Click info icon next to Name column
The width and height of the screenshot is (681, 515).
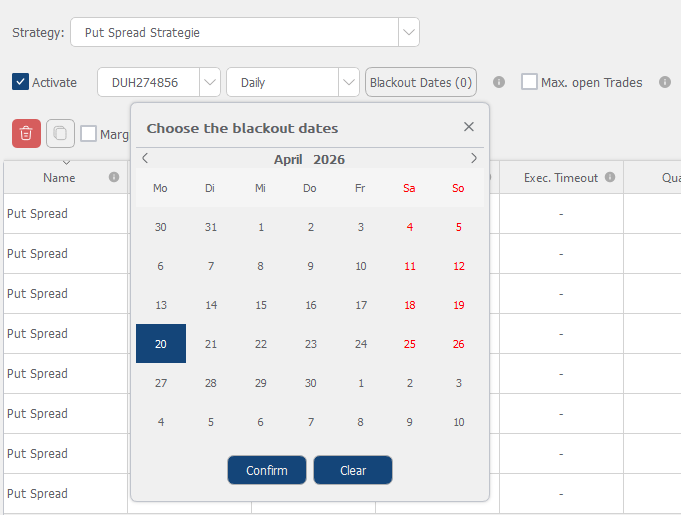114,178
